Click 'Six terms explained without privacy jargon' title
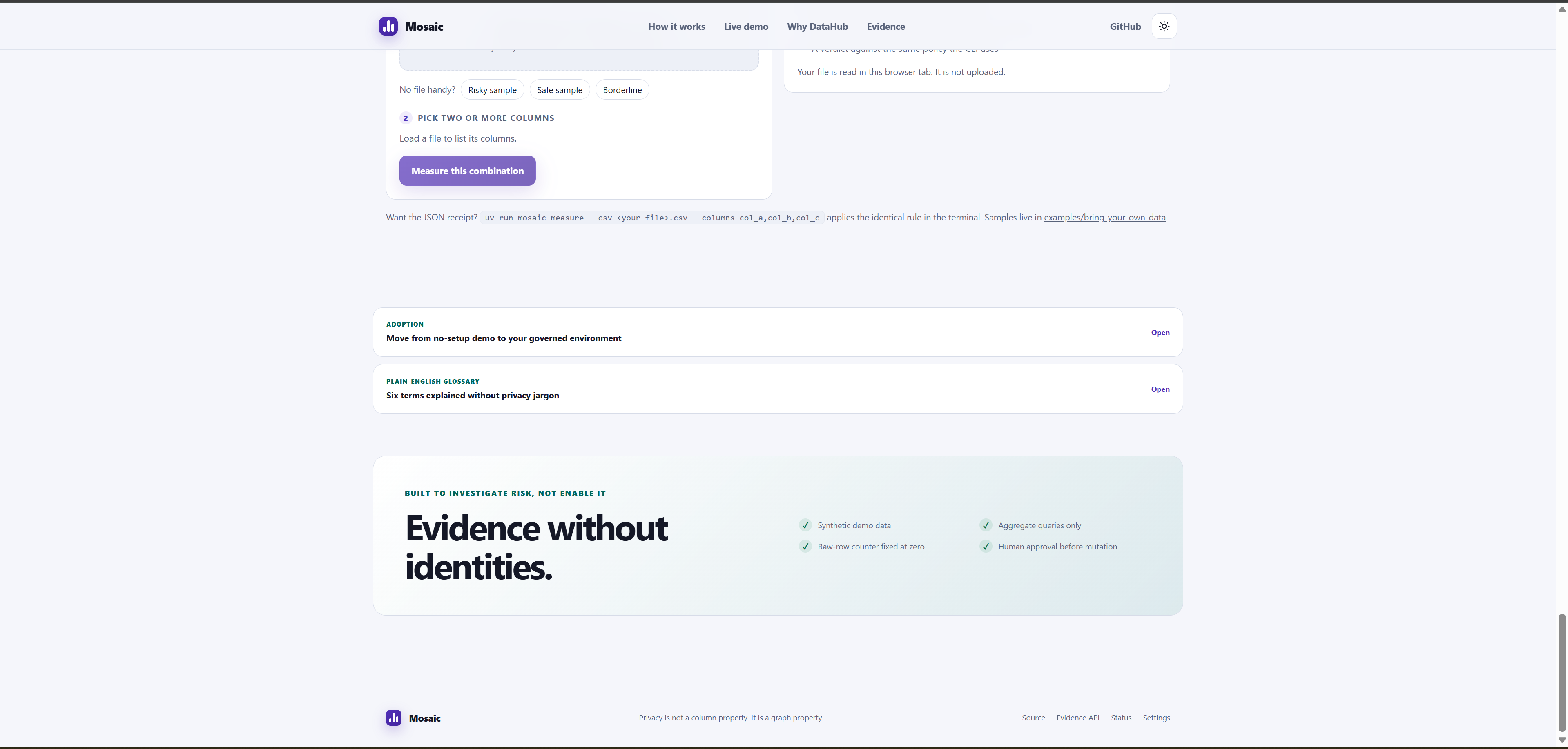 click(472, 396)
